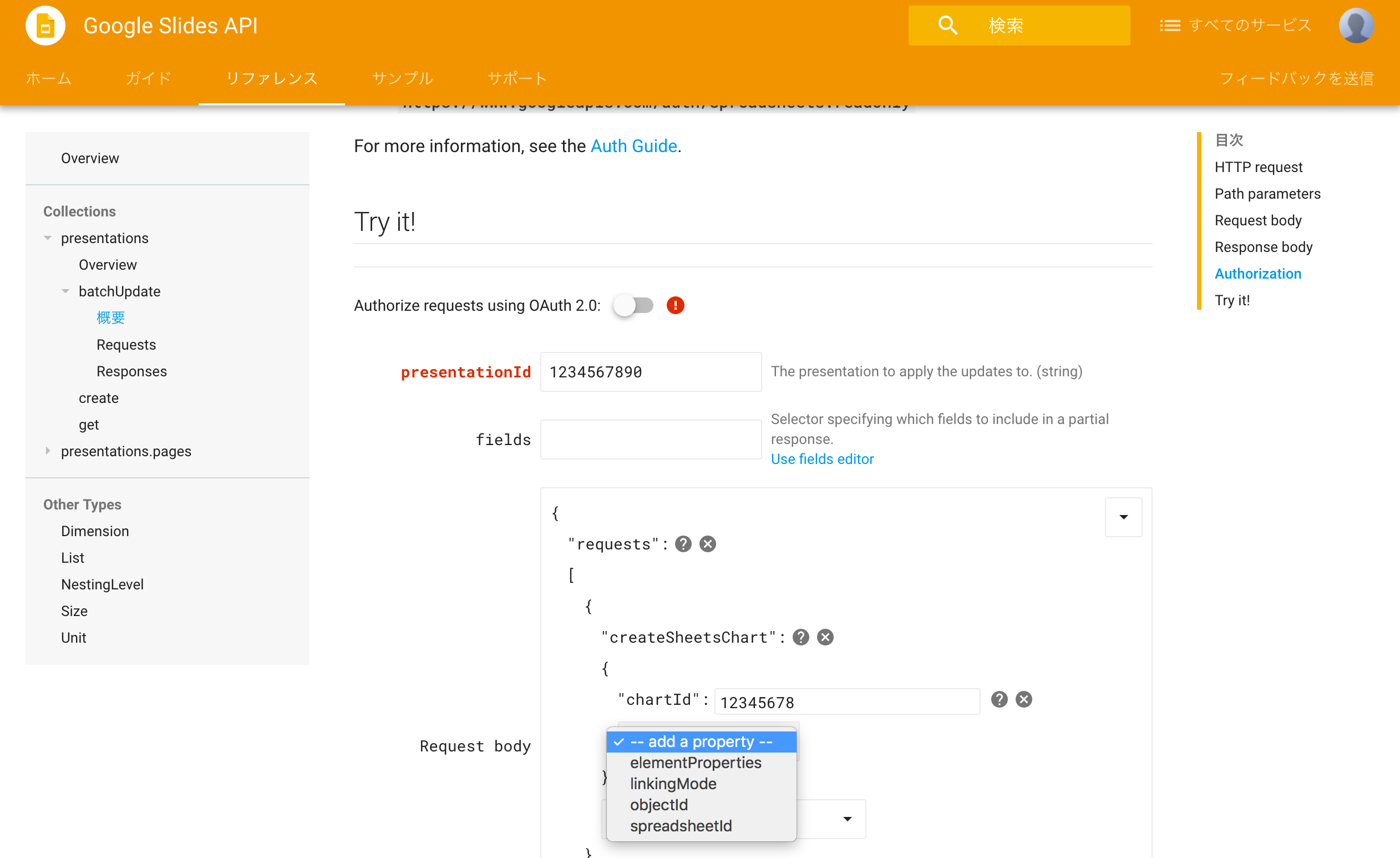Open the Size type page

point(74,611)
